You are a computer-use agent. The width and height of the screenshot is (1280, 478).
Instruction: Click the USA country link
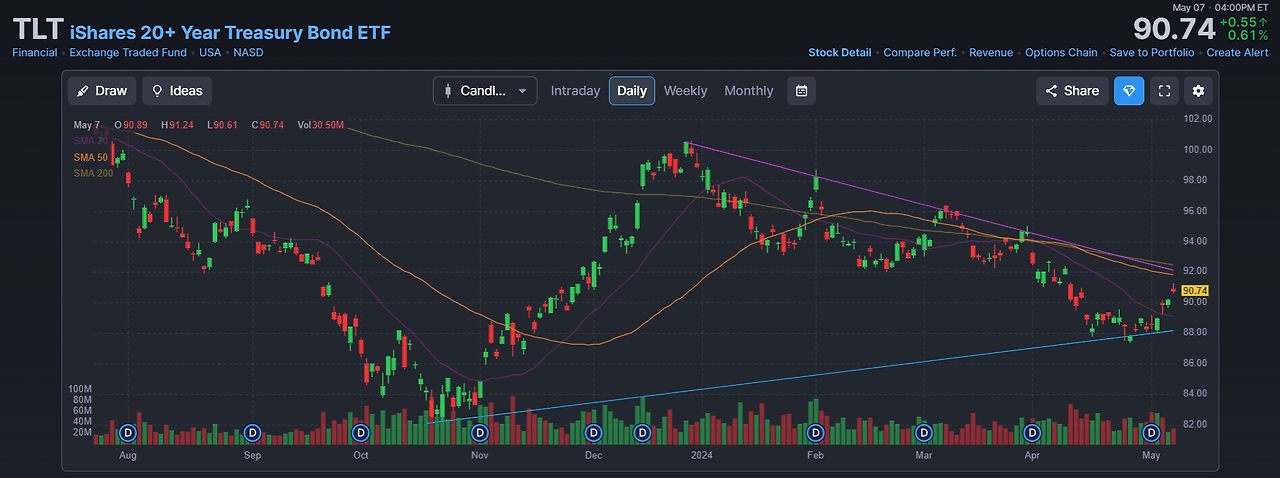tap(210, 53)
